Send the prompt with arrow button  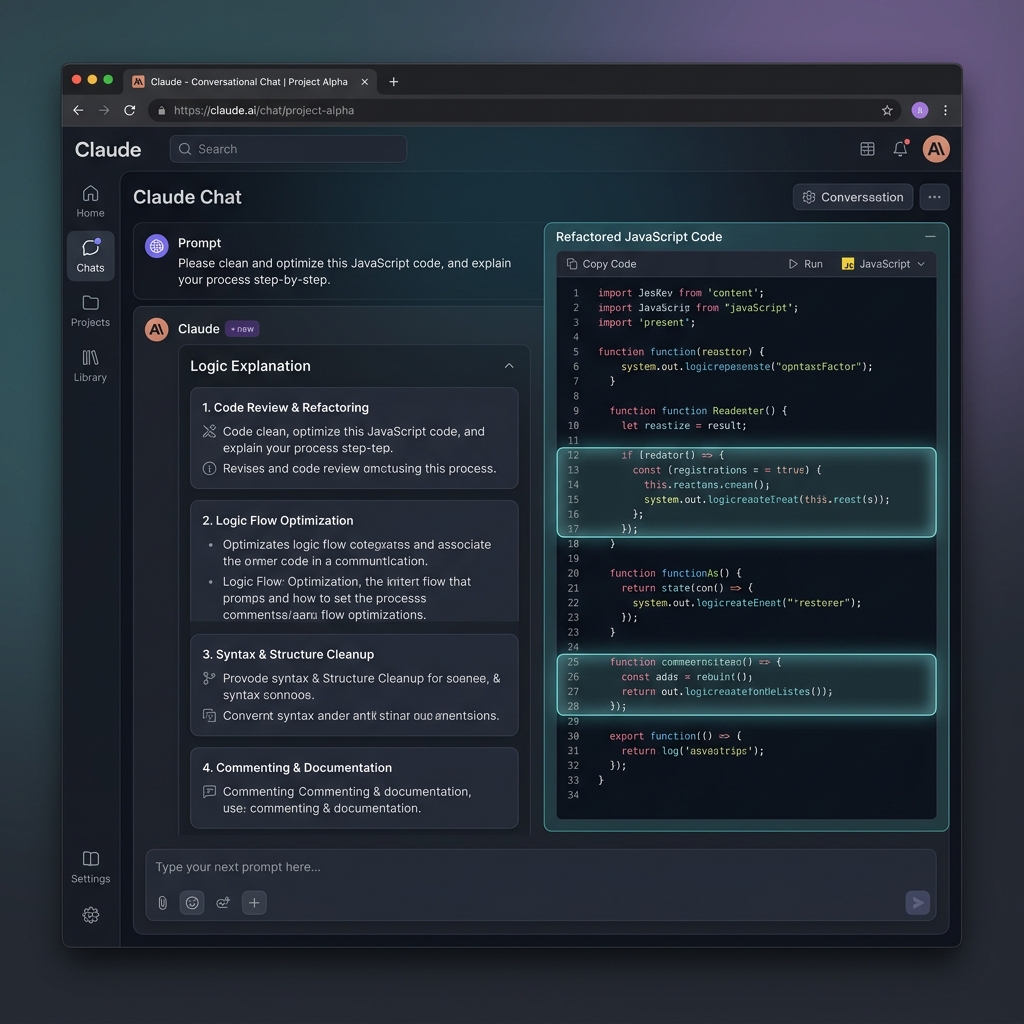918,903
